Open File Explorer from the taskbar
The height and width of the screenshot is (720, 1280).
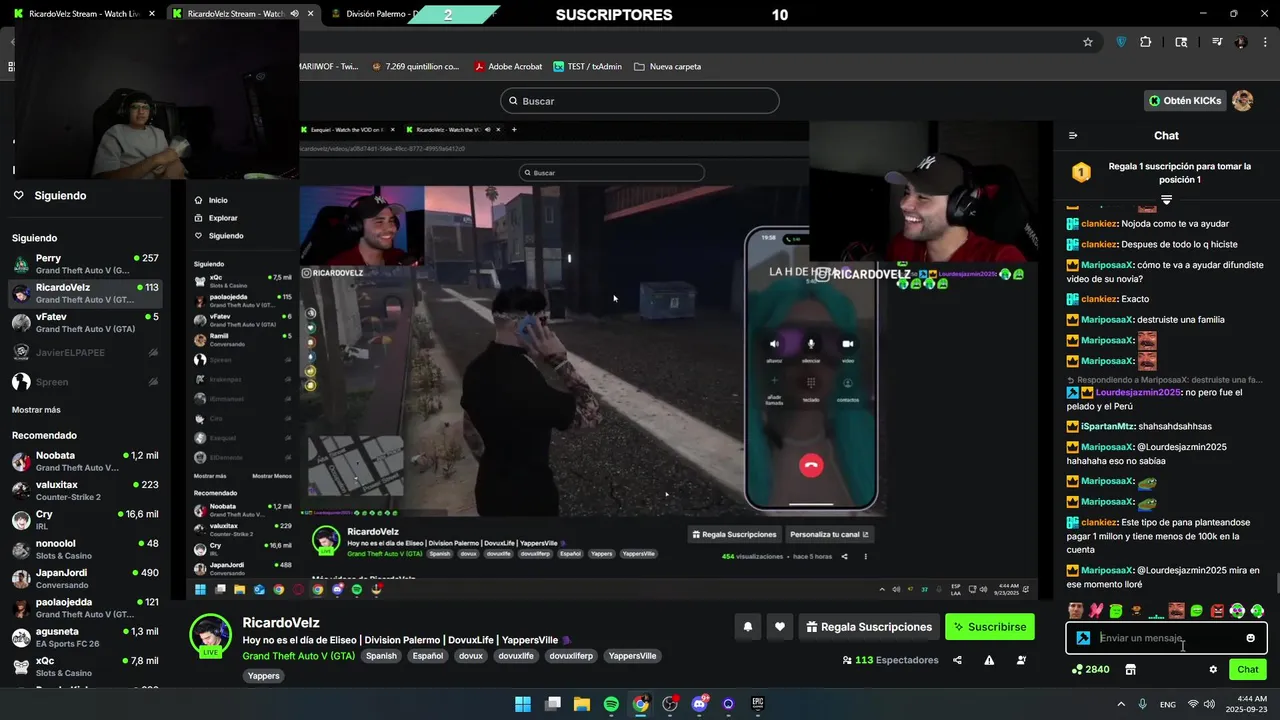pyautogui.click(x=582, y=704)
